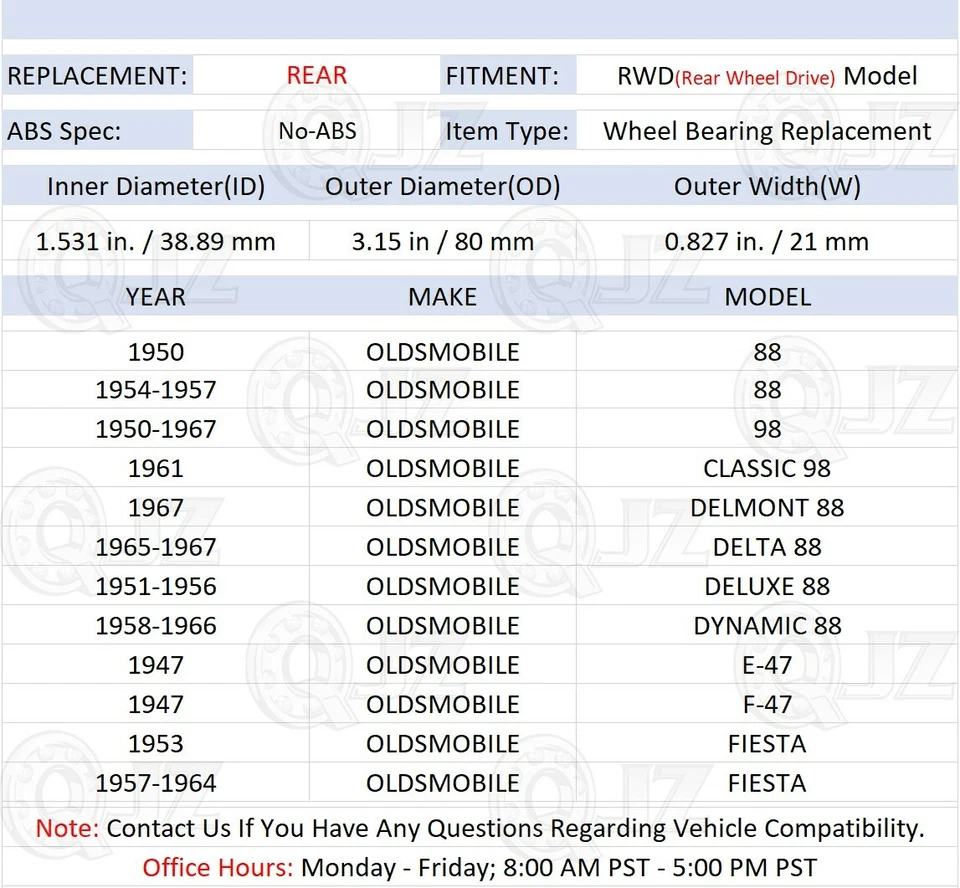Click the vehicle compatibility note text

click(x=480, y=828)
